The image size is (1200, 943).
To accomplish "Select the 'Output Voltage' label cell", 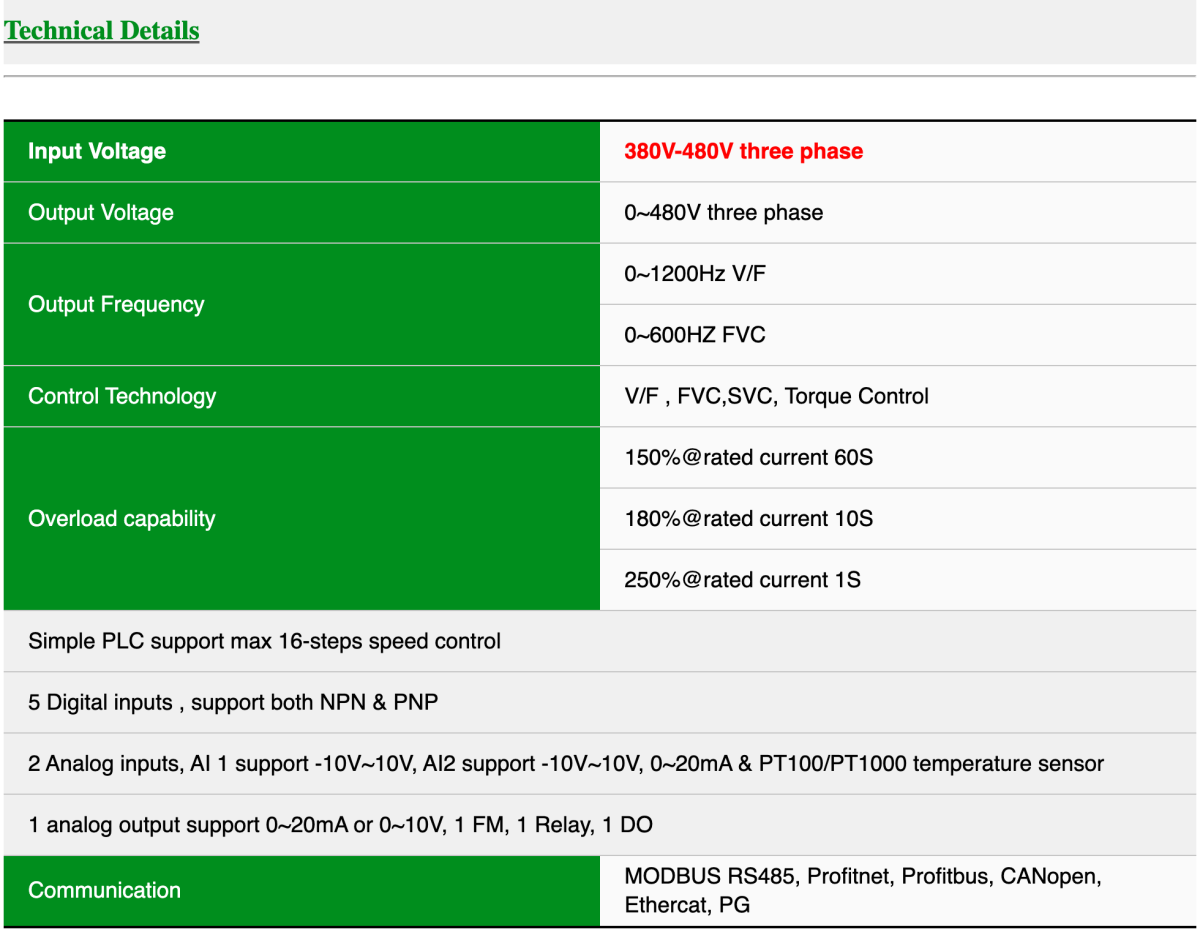I will point(302,213).
